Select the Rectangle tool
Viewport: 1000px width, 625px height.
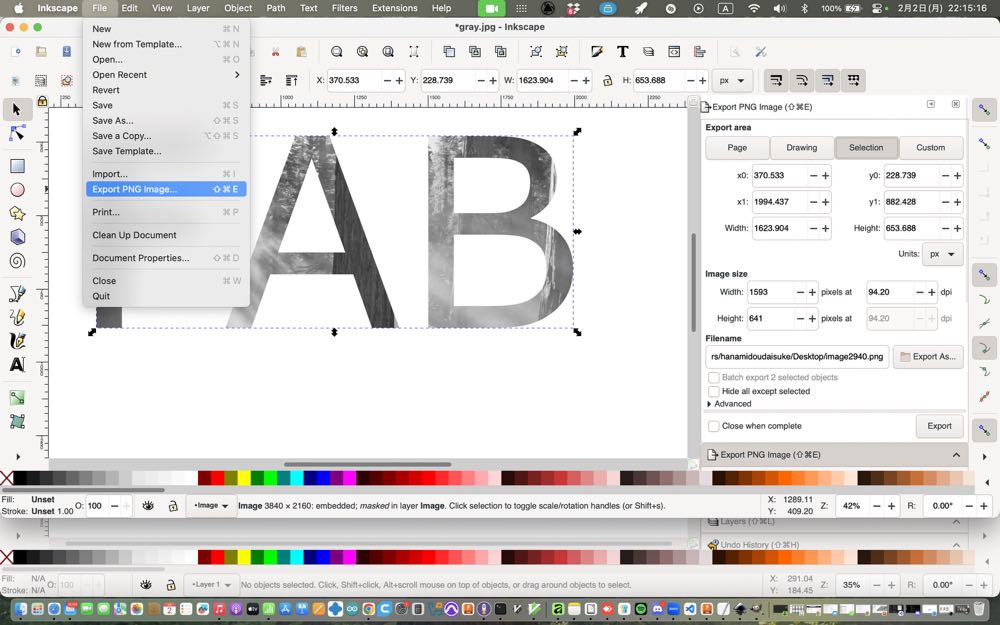pos(17,166)
